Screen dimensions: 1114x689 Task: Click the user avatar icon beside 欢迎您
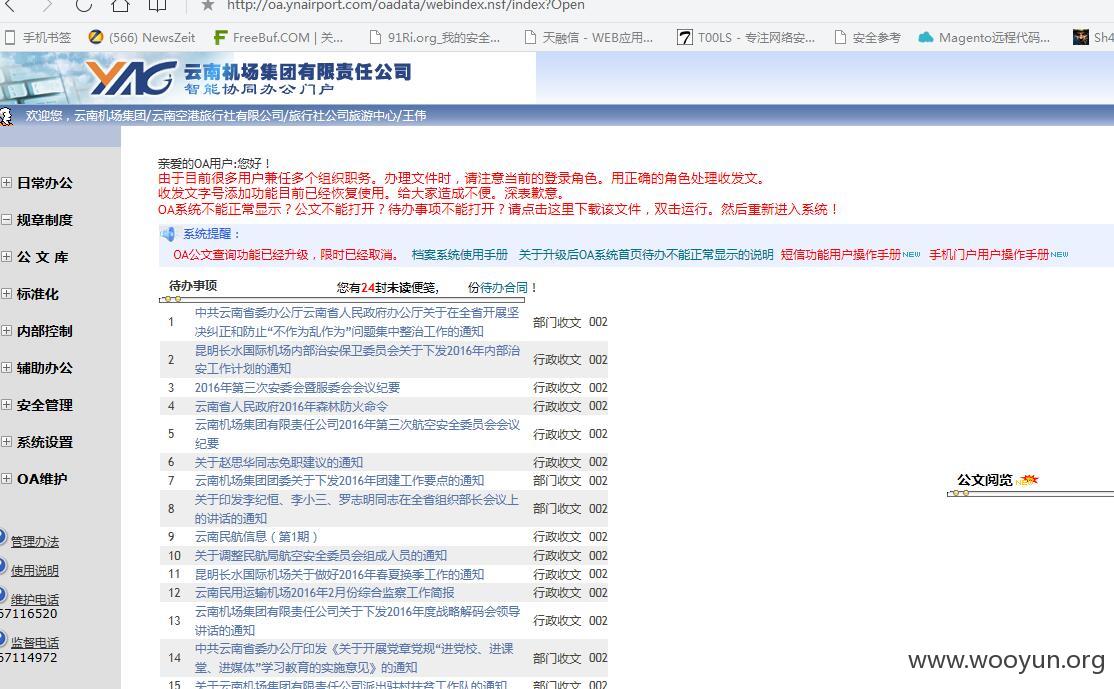point(6,116)
